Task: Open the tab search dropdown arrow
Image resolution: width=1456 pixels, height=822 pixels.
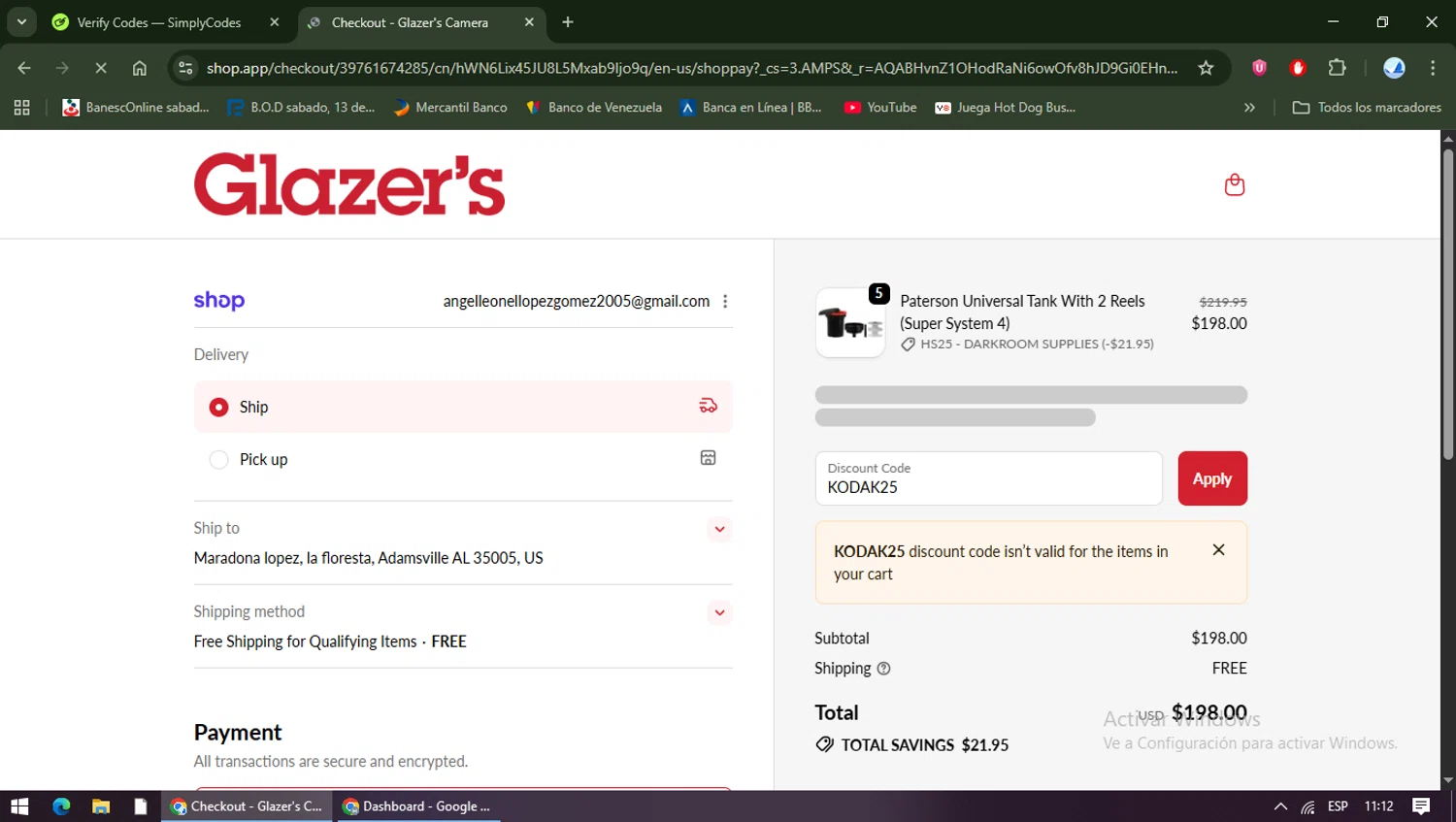Action: pos(21,21)
